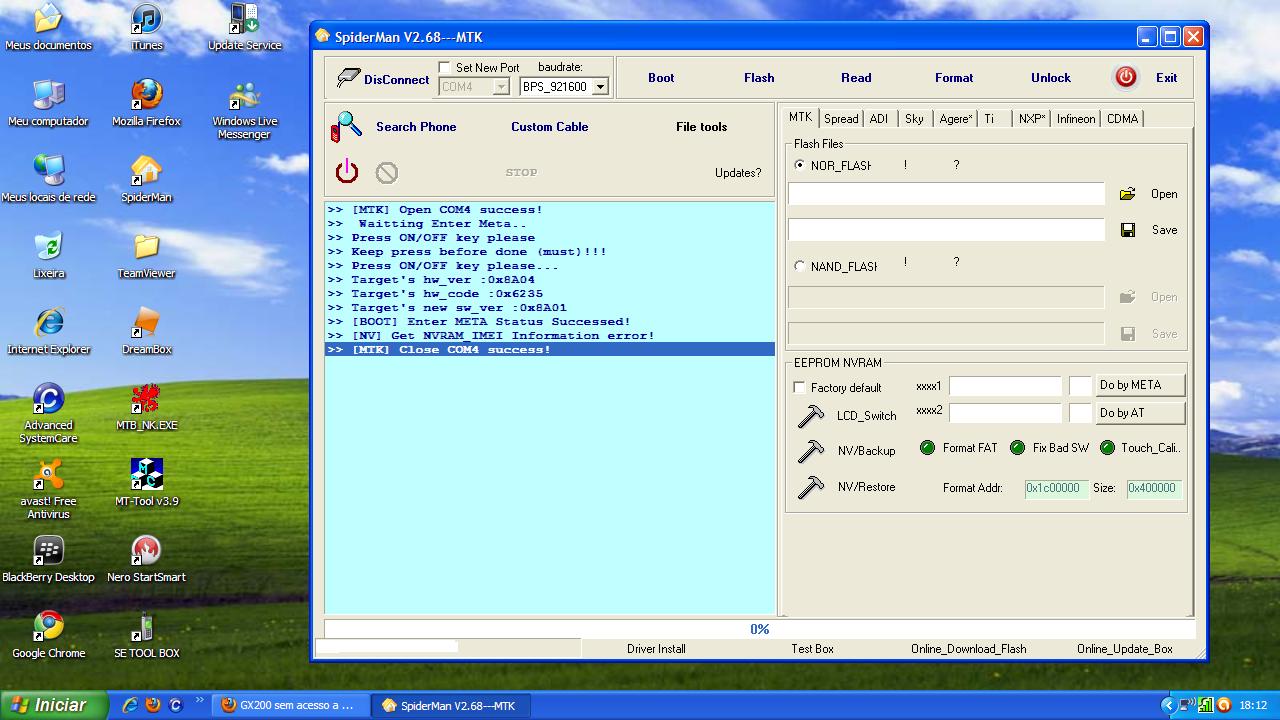Image resolution: width=1280 pixels, height=720 pixels.
Task: Click the Size 0x400000 field
Action: 1154,488
